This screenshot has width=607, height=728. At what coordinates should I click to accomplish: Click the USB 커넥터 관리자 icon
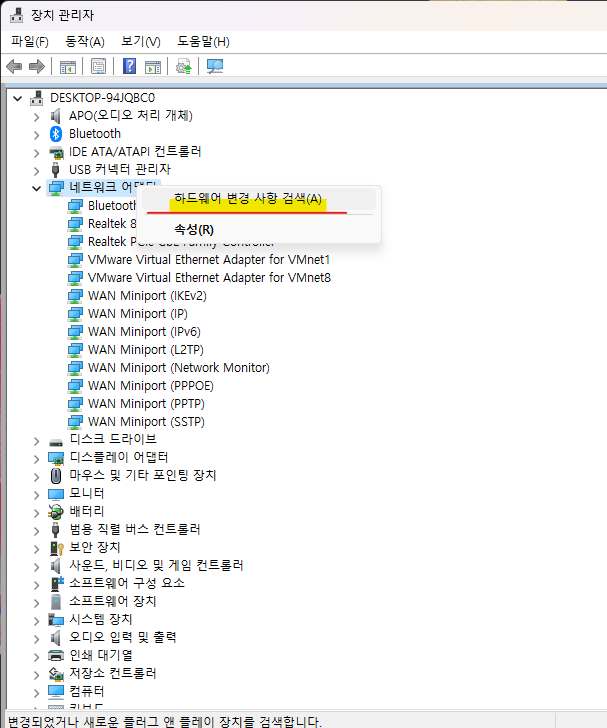pos(56,170)
